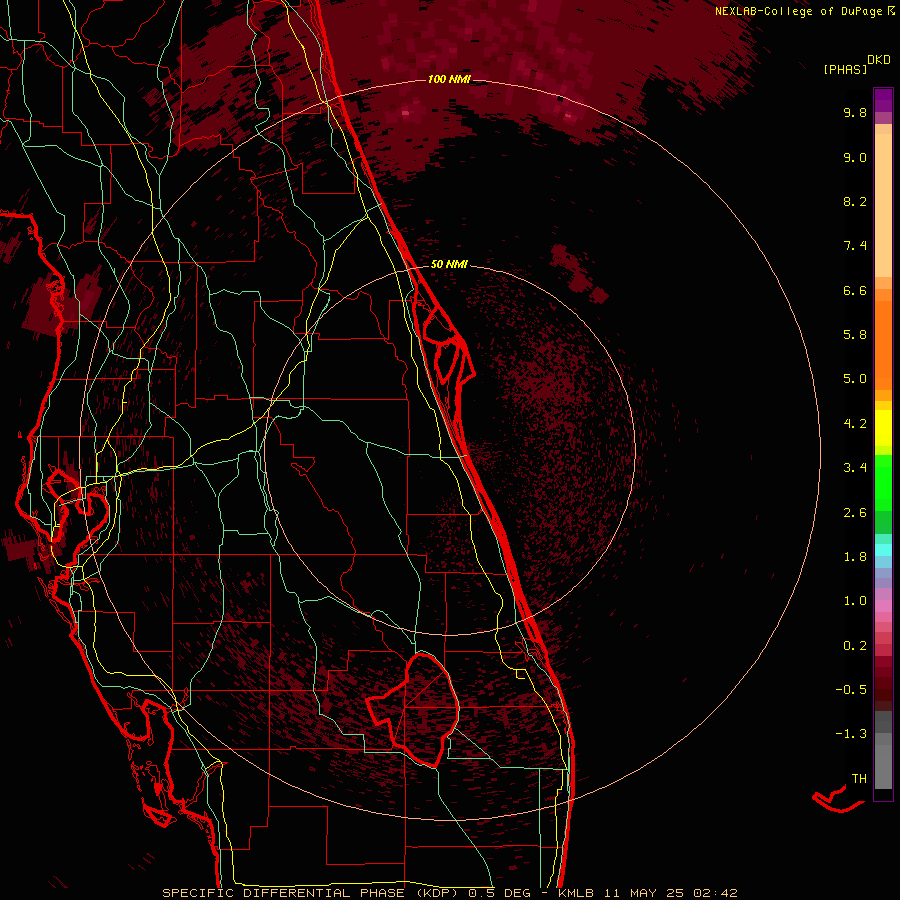This screenshot has height=900, width=900.
Task: Click the 2.6 legend value
Action: pyautogui.click(x=855, y=513)
